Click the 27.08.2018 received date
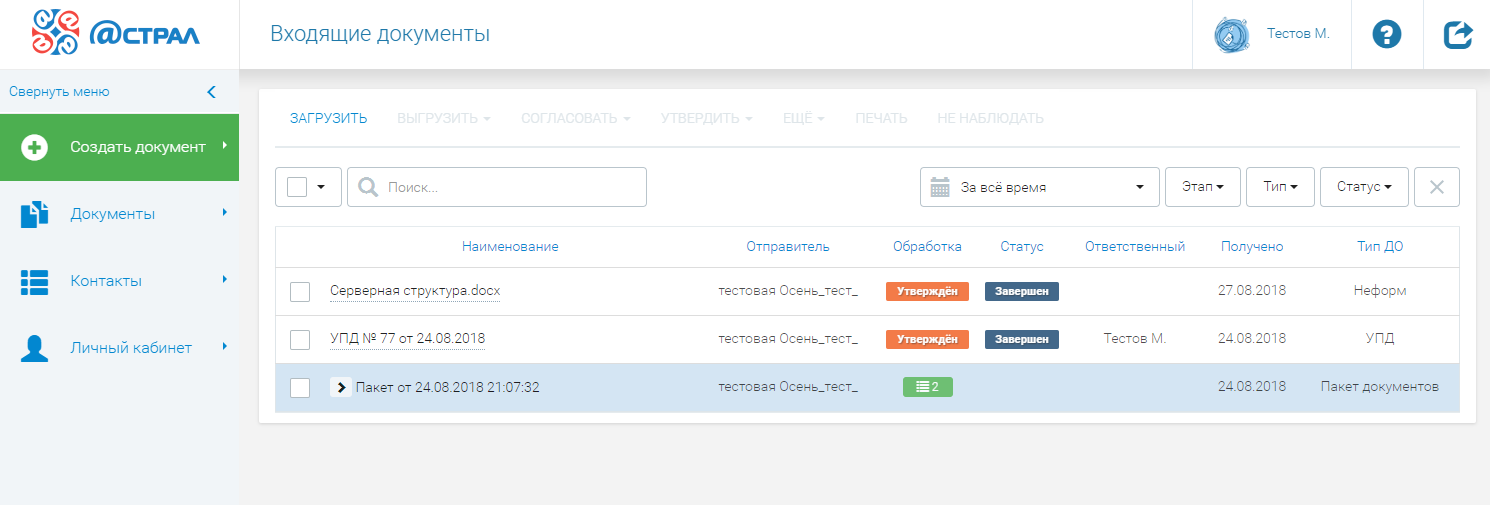The height and width of the screenshot is (505, 1490). coord(1252,291)
